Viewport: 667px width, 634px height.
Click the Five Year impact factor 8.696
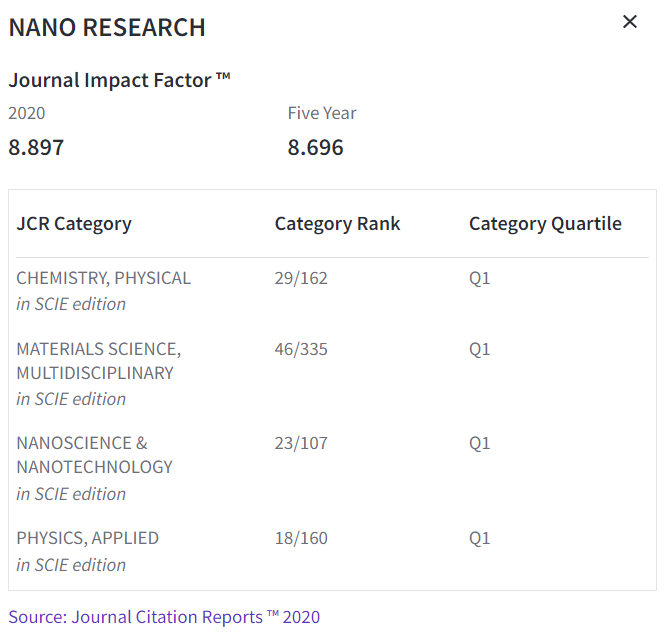(315, 148)
